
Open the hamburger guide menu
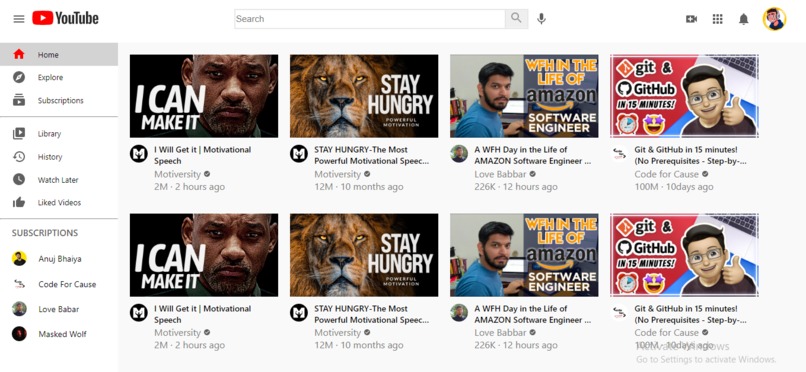[19, 19]
